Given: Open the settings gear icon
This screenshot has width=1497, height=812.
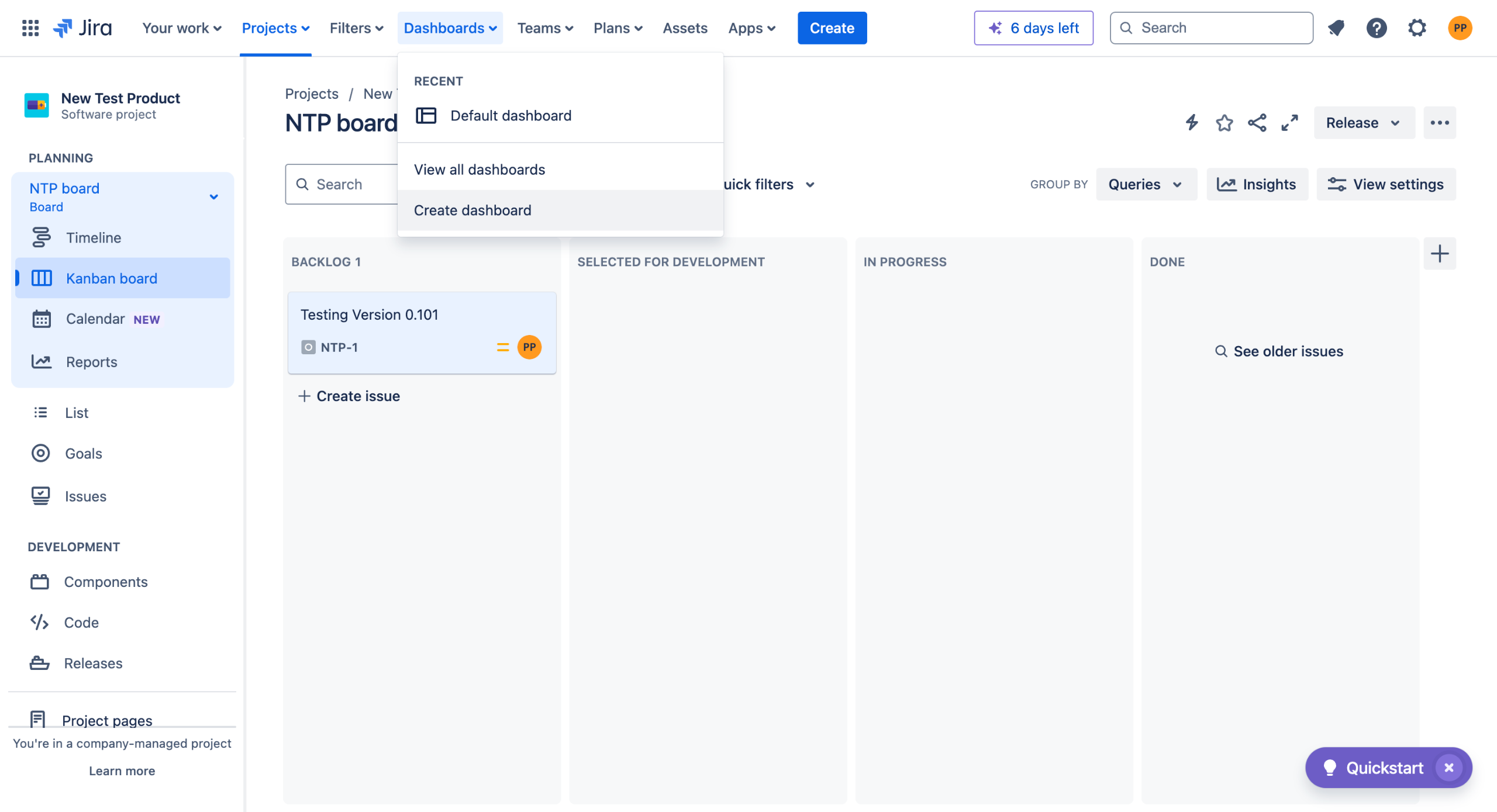Looking at the screenshot, I should (1417, 28).
